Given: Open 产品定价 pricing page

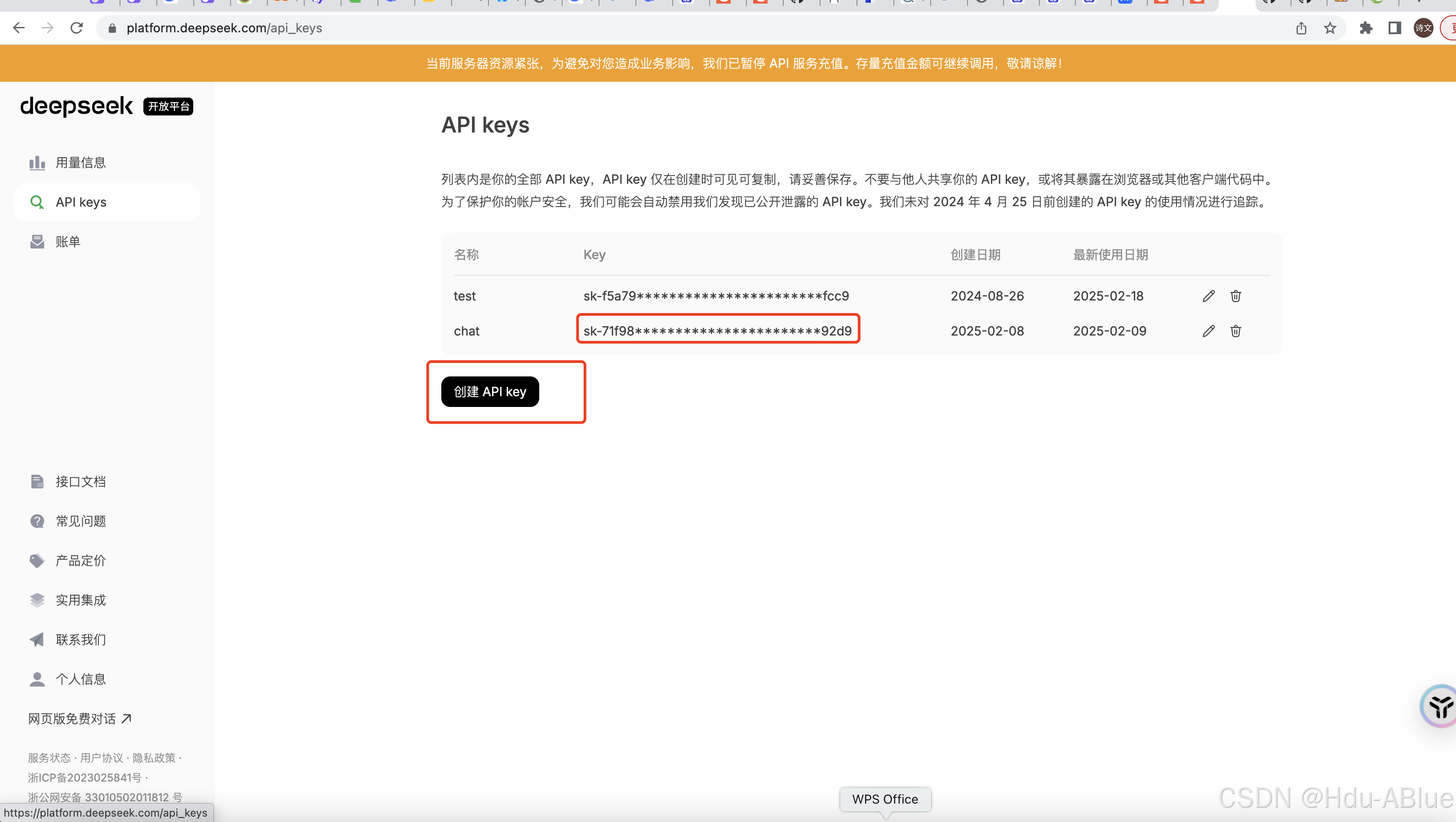Looking at the screenshot, I should pos(80,561).
